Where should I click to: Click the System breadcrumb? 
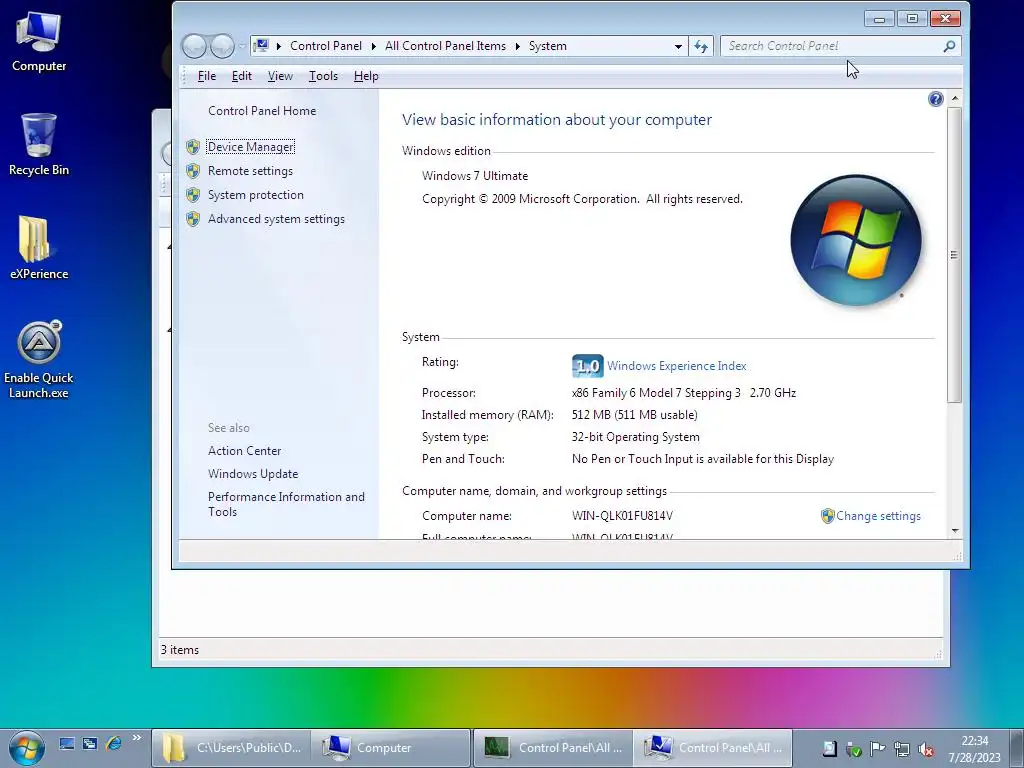point(547,46)
